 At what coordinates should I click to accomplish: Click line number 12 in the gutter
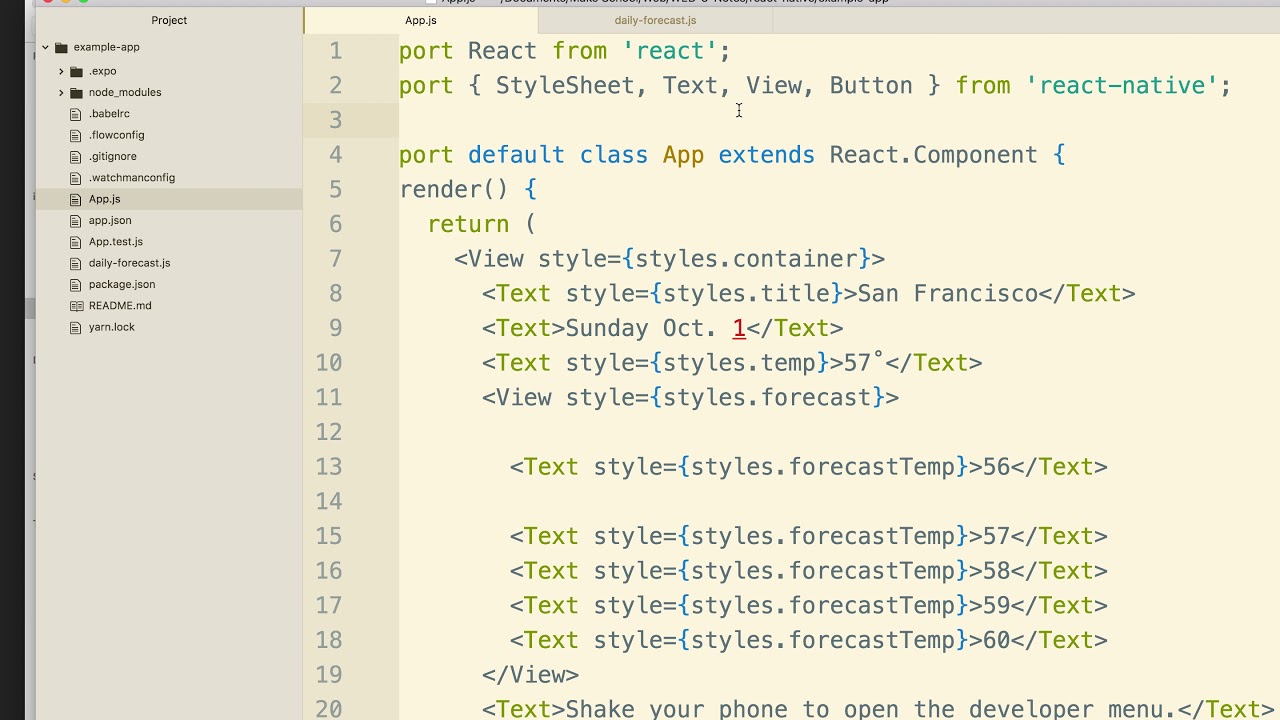pos(329,432)
